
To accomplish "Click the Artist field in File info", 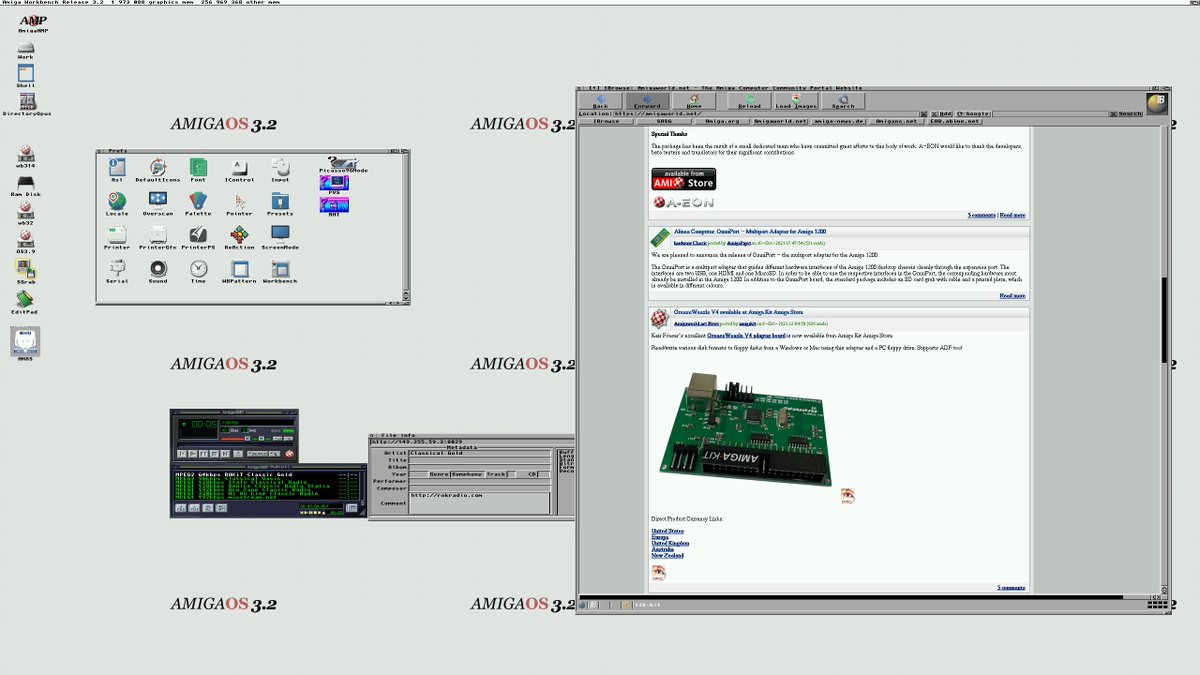I will coord(480,453).
